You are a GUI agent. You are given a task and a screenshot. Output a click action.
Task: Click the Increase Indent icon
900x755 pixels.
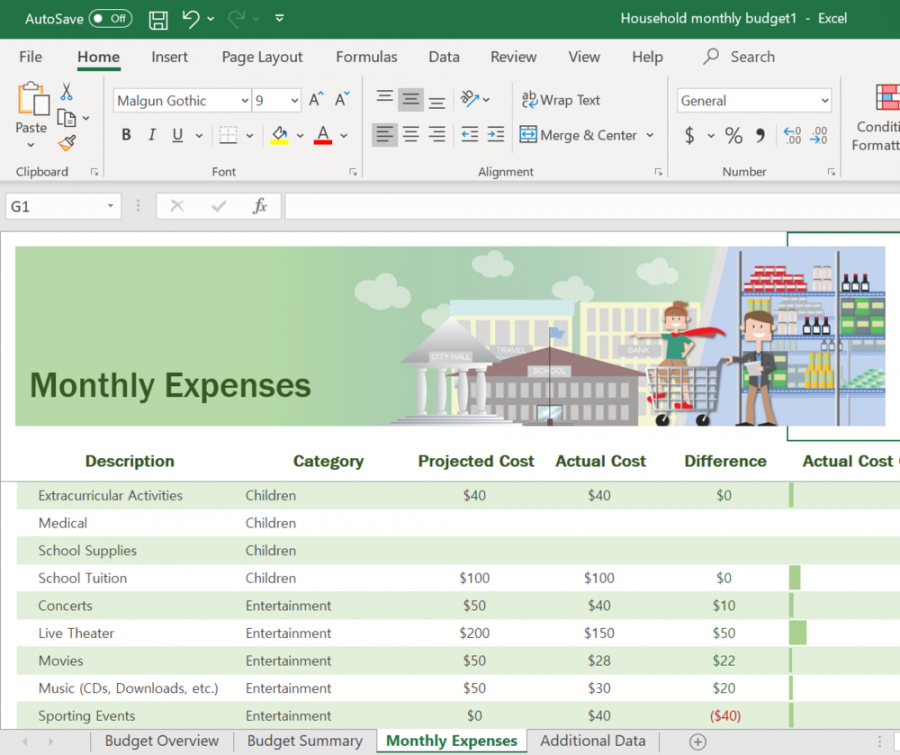pyautogui.click(x=497, y=135)
